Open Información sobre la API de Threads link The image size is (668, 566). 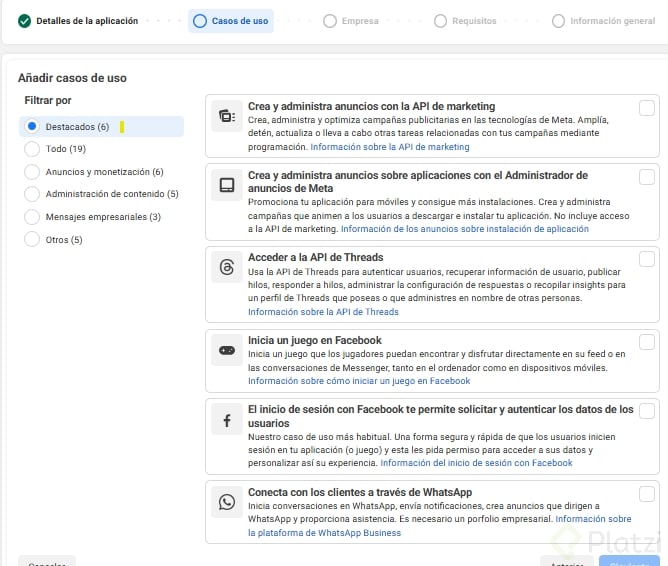pos(323,312)
